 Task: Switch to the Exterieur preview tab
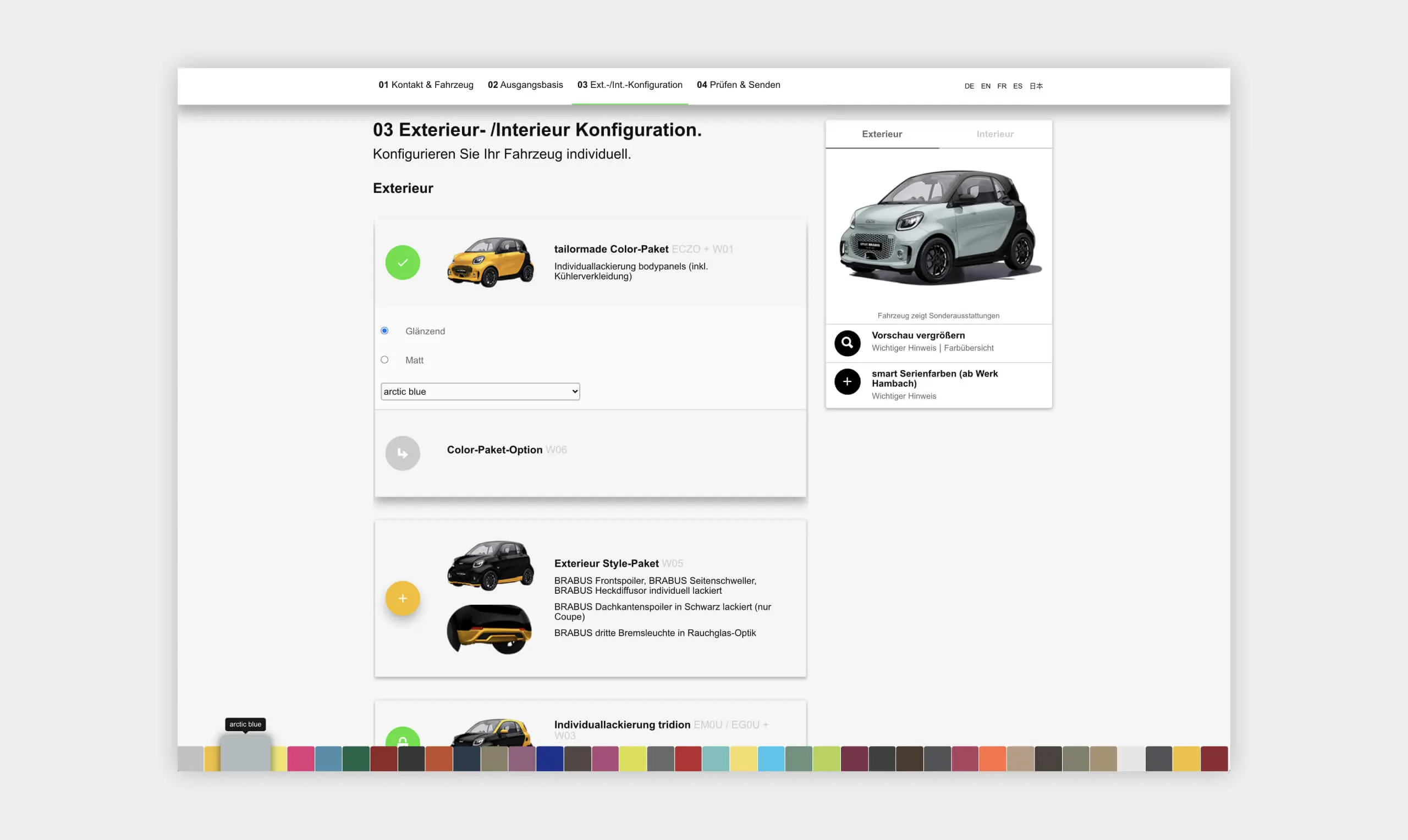coord(882,134)
